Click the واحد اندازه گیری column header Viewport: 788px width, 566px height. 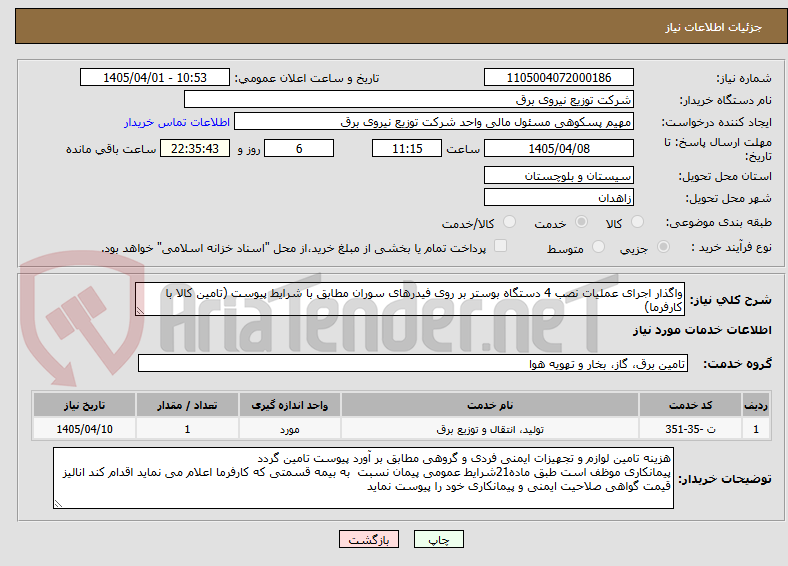pos(290,405)
